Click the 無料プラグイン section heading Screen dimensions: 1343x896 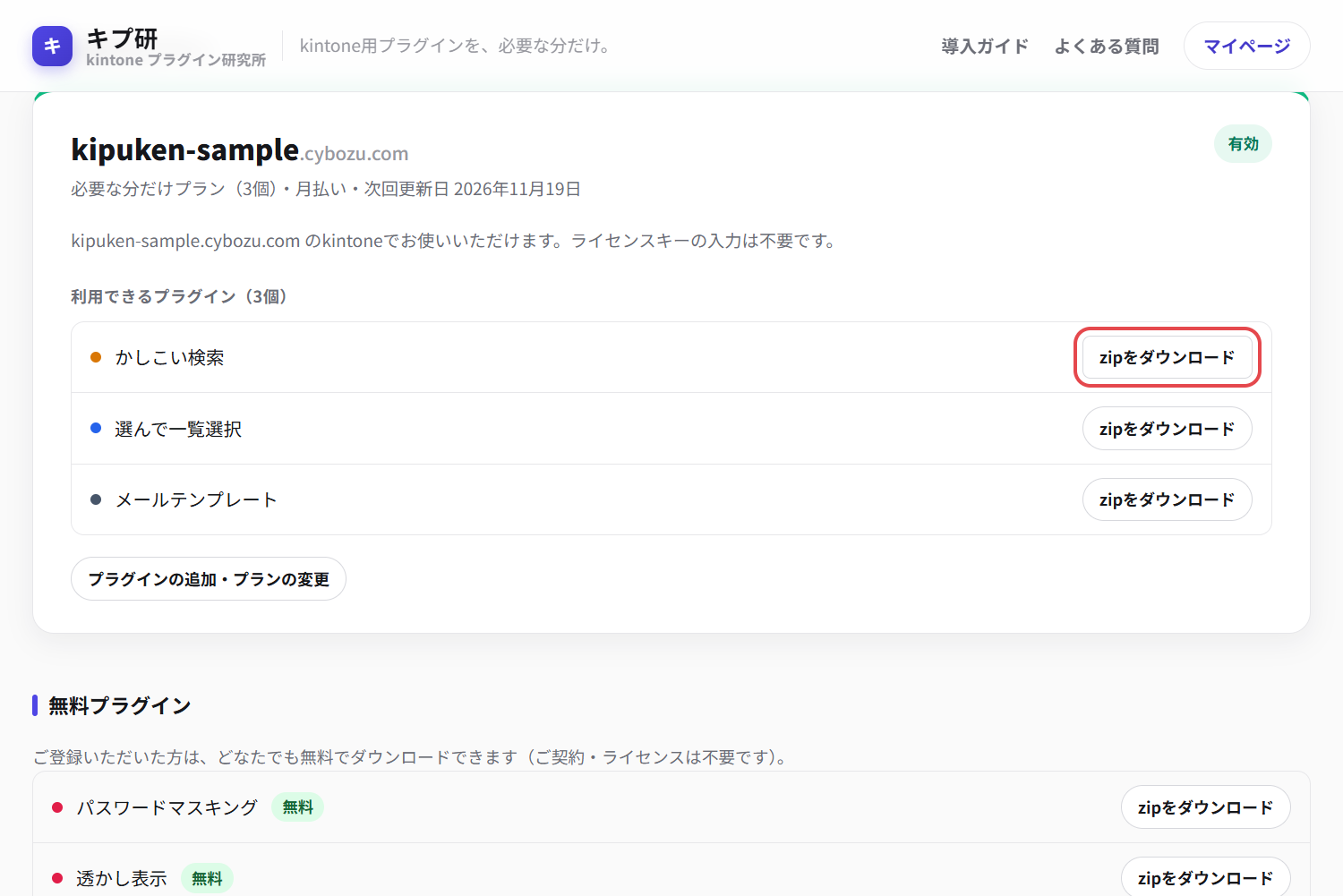[x=119, y=705]
